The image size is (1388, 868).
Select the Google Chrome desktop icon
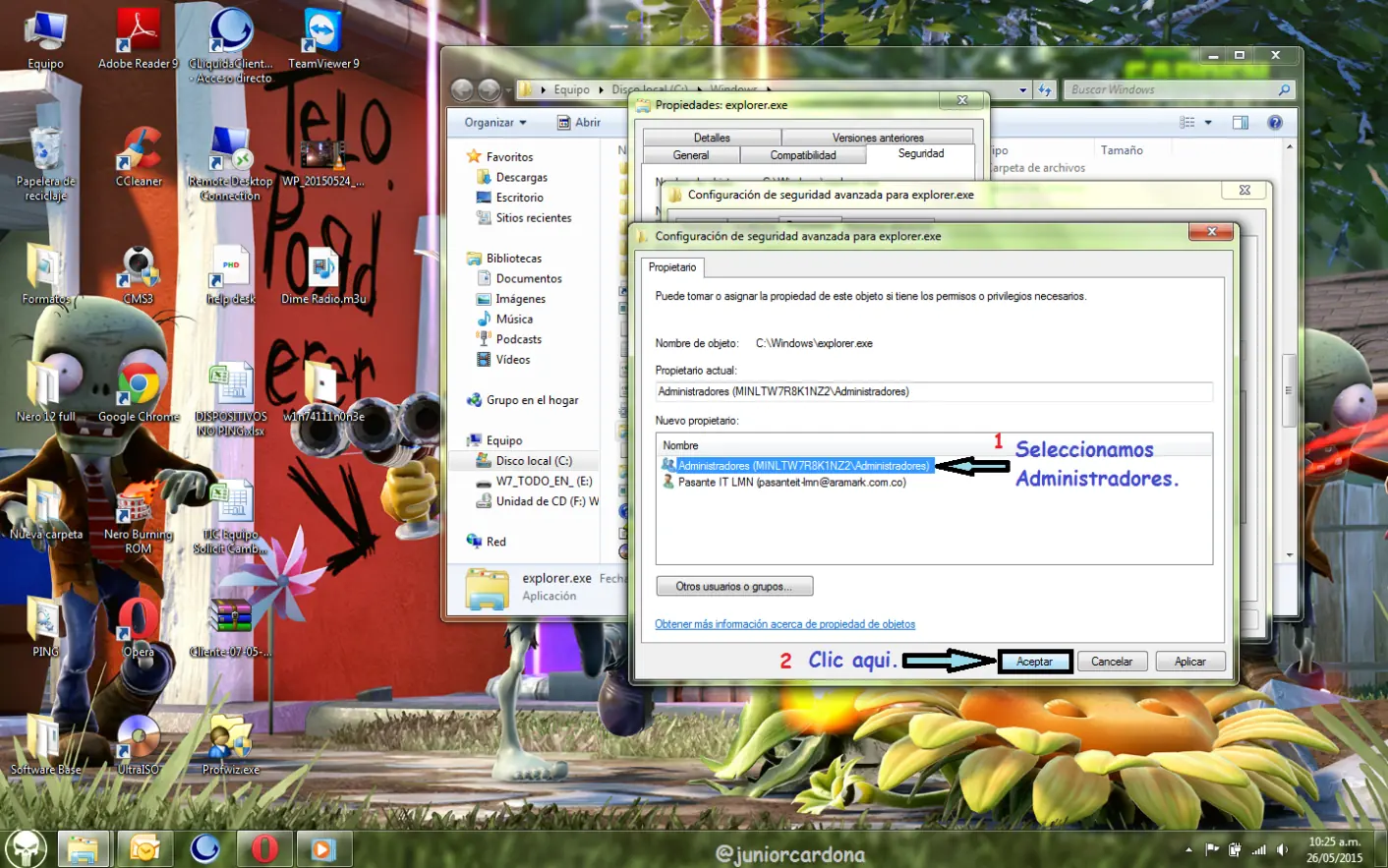(x=139, y=393)
